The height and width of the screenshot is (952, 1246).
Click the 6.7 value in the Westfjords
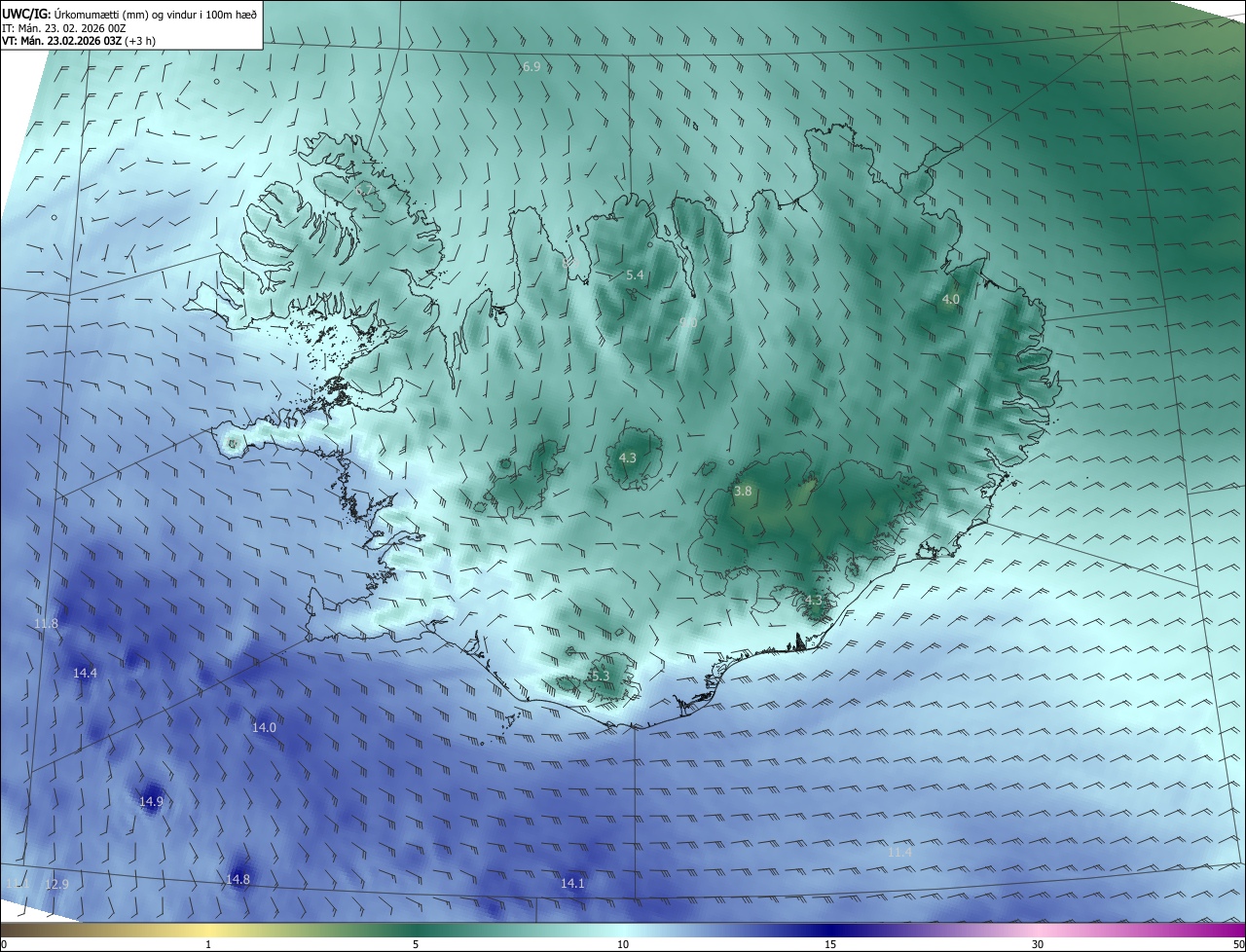click(365, 191)
